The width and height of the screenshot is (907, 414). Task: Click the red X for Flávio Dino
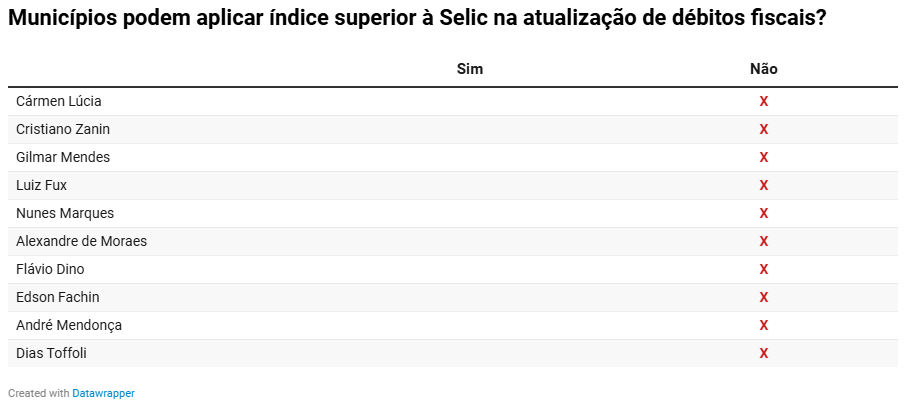(764, 269)
